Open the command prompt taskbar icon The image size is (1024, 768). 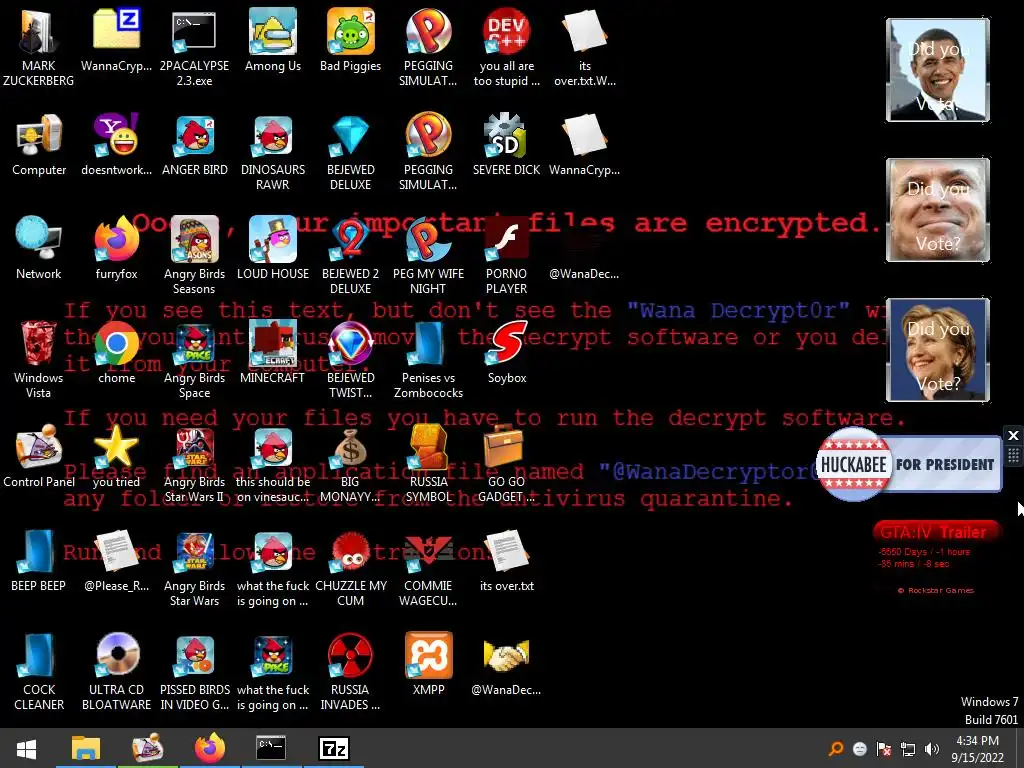pyautogui.click(x=271, y=748)
